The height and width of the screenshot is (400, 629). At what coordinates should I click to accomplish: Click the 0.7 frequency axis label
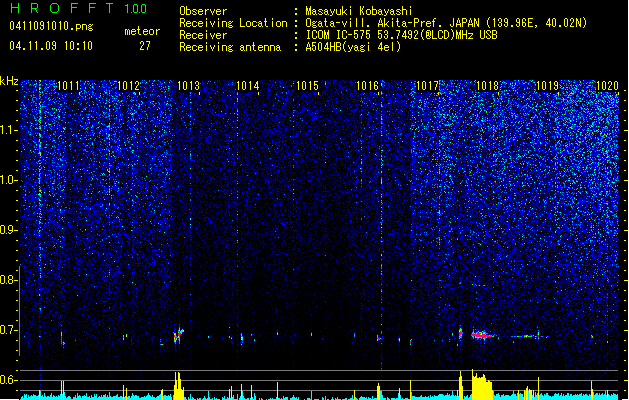[8, 330]
